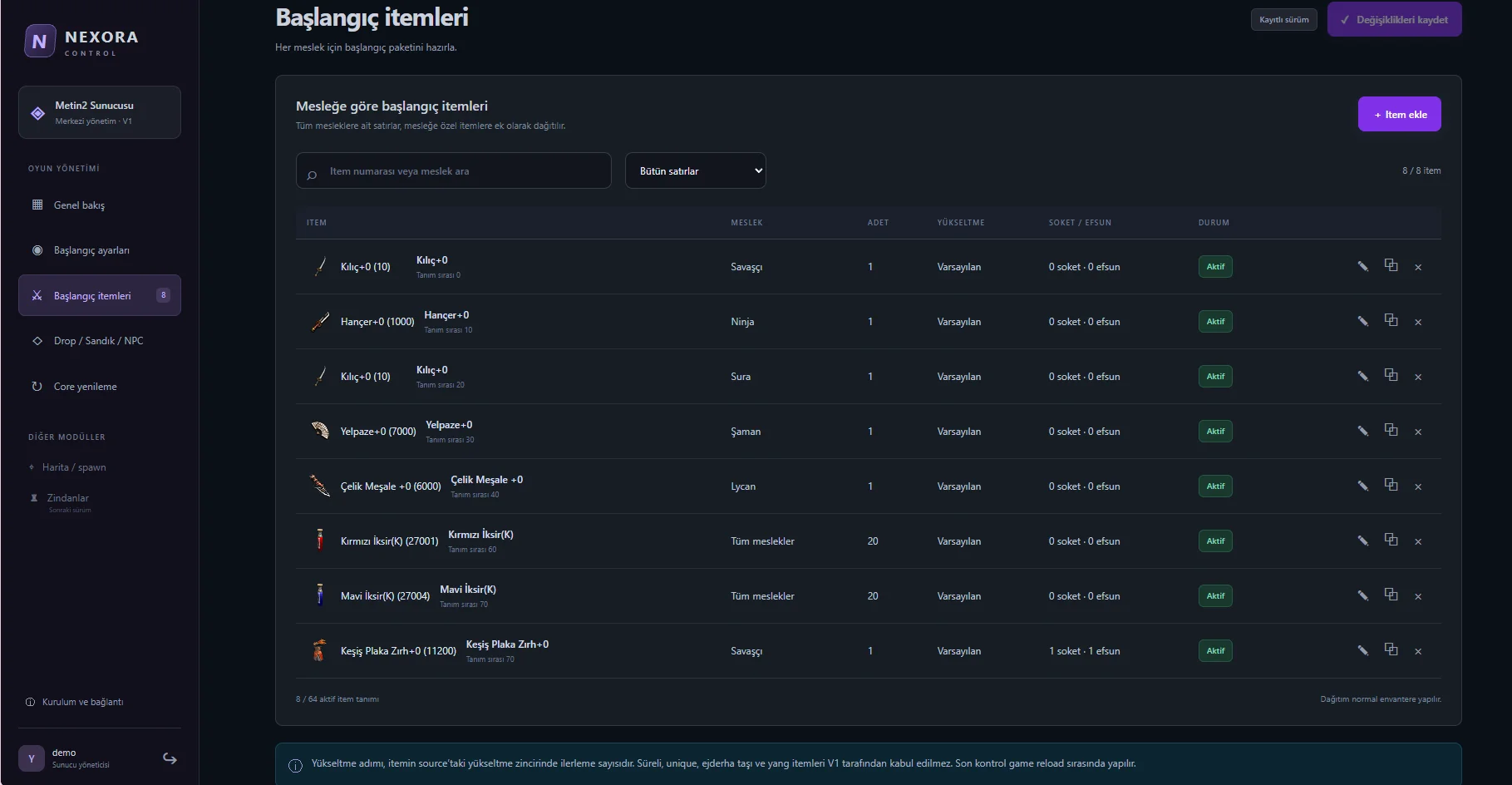Click '1 soket · 1 efsun' cell

[1085, 651]
